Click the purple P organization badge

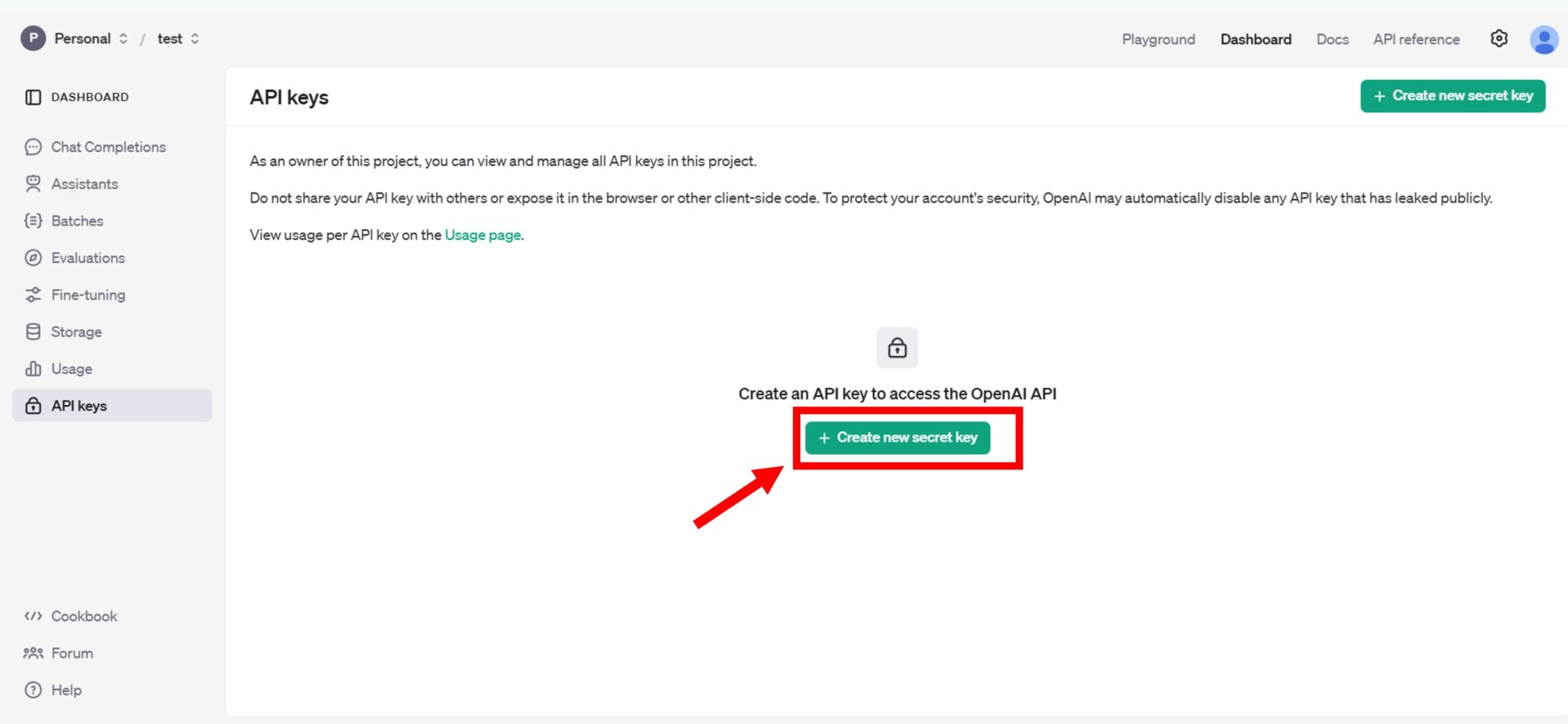coord(33,38)
